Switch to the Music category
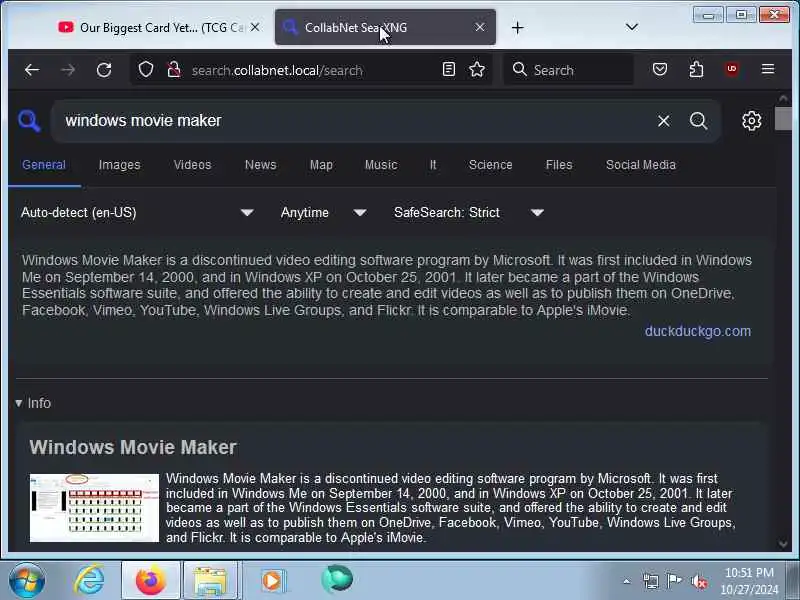 click(x=381, y=165)
